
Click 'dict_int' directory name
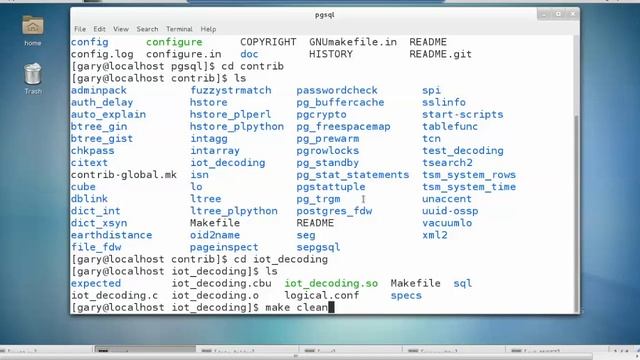click(96, 211)
